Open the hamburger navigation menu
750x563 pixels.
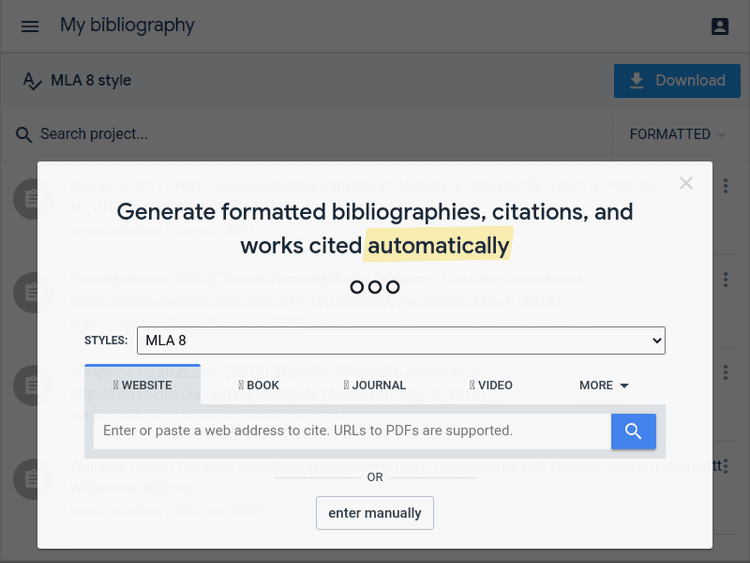coord(30,26)
